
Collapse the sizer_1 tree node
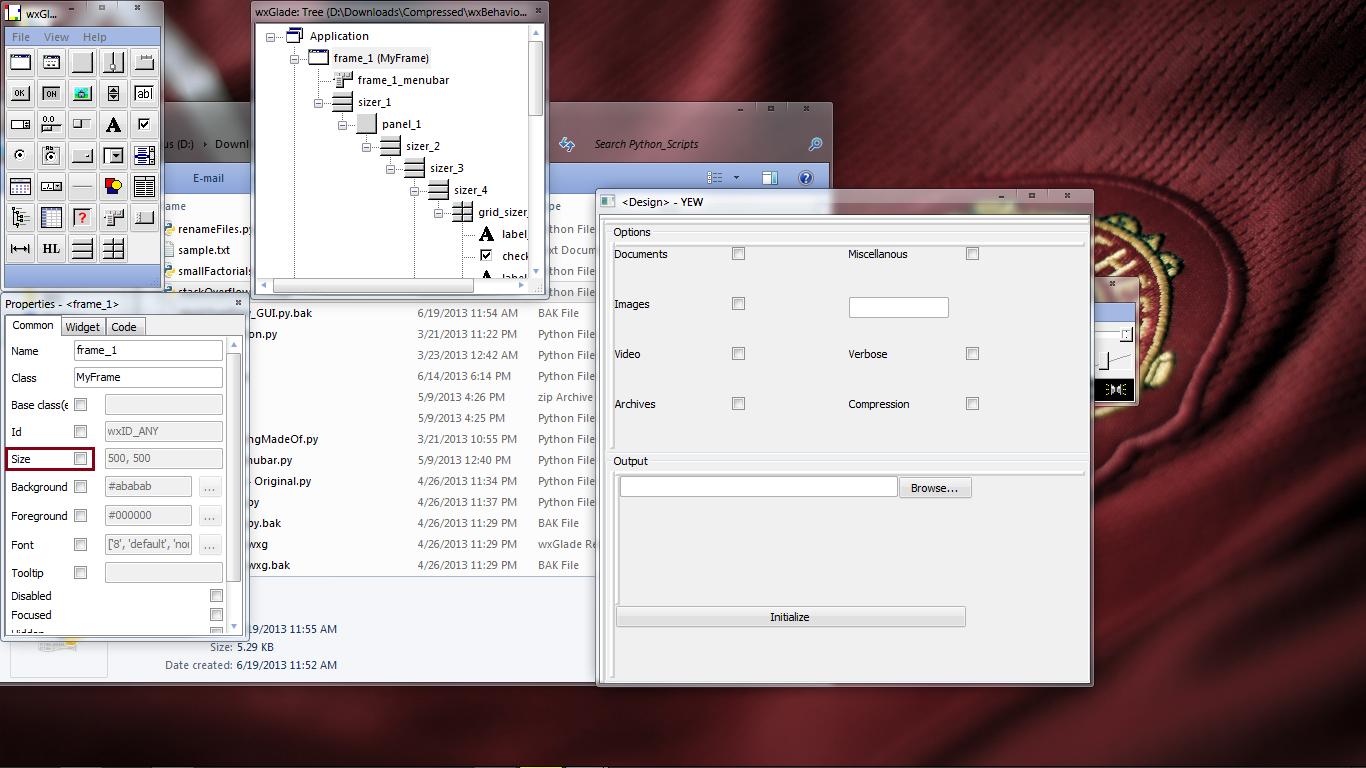(x=318, y=103)
